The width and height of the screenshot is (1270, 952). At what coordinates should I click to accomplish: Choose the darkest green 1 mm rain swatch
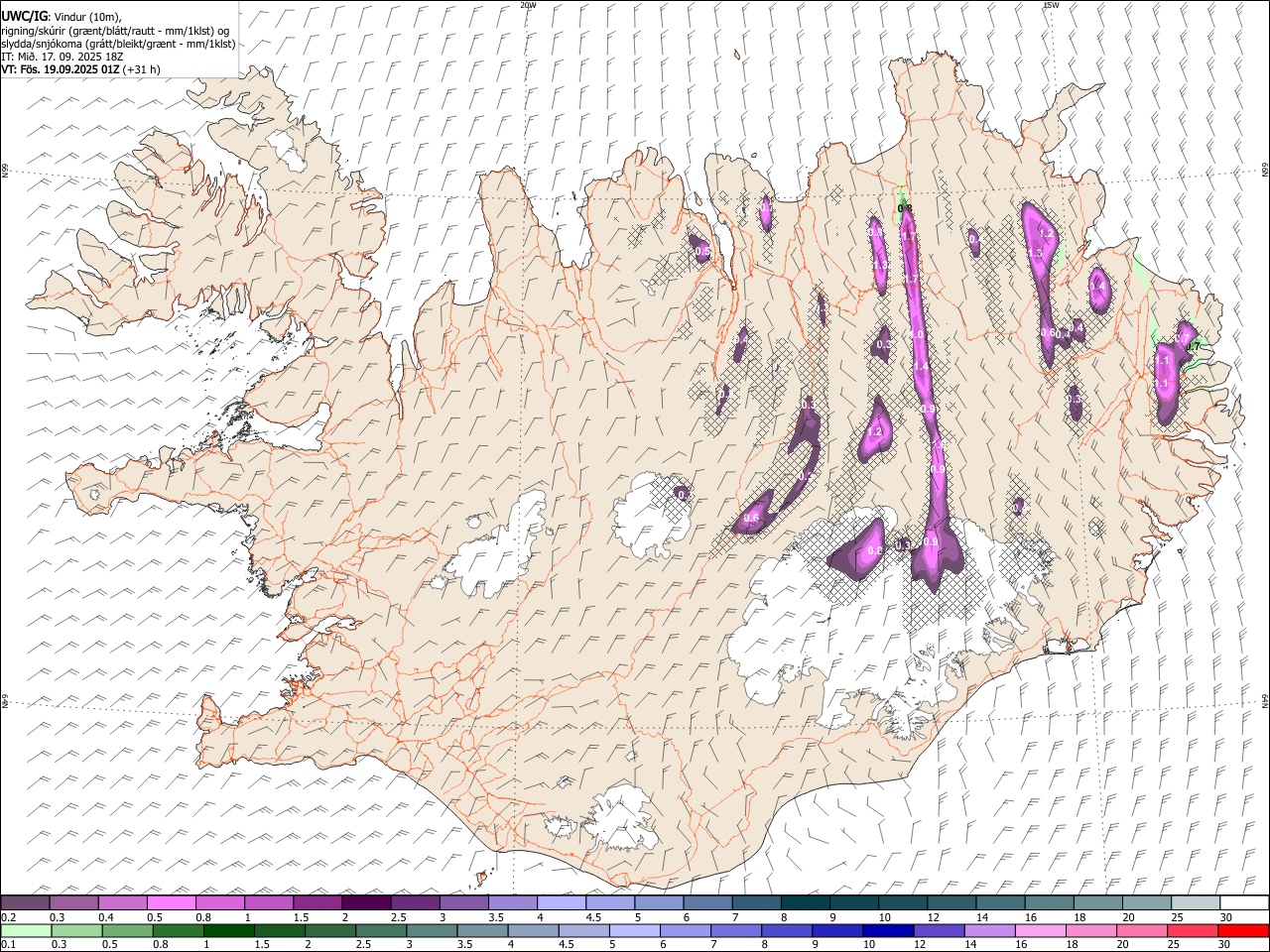(x=228, y=930)
